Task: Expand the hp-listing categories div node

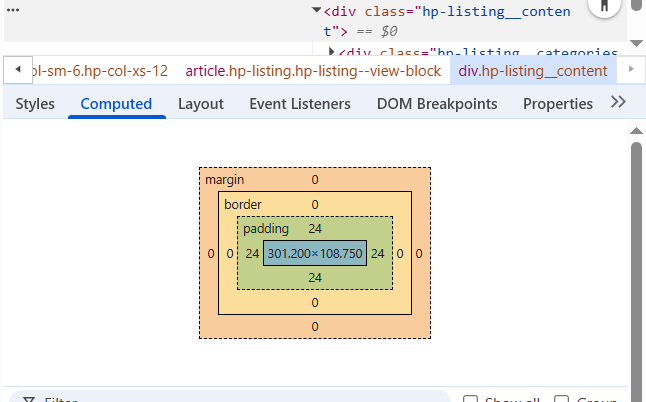Action: click(331, 51)
